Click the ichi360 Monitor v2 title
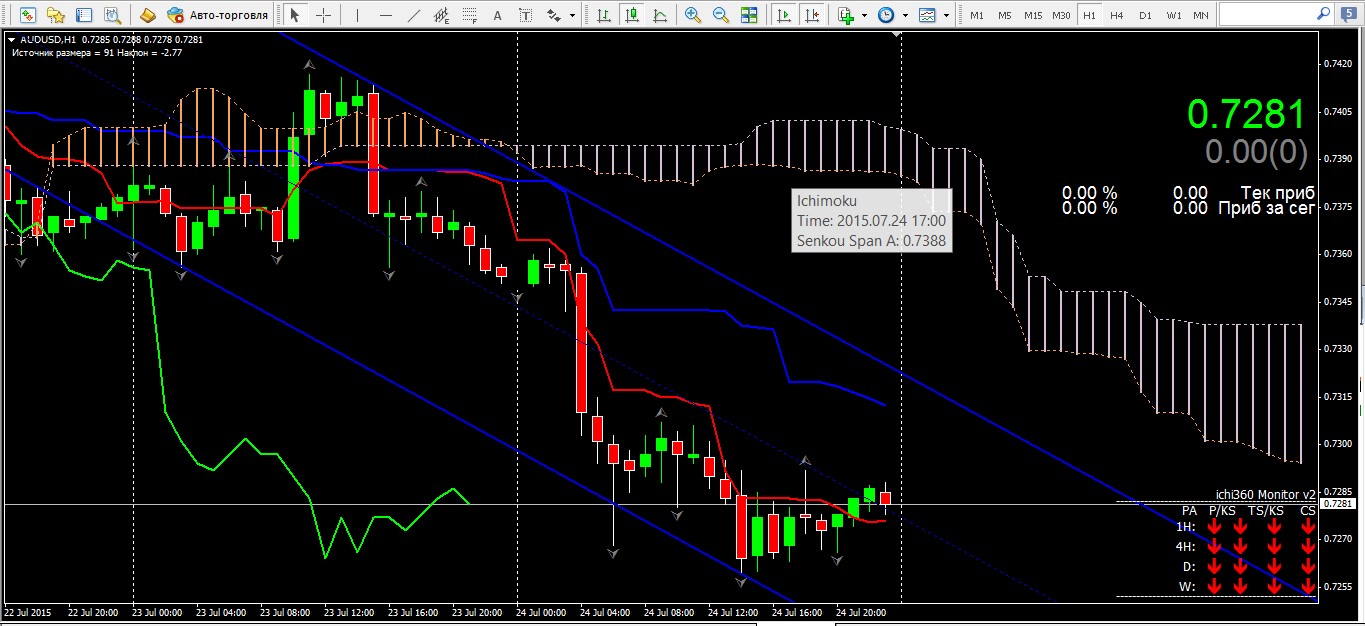Screen dimensions: 1365x626 click(x=1266, y=494)
